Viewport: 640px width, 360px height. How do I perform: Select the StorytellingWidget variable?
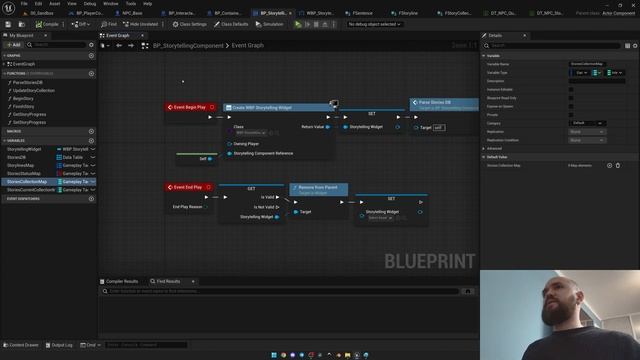click(24, 149)
